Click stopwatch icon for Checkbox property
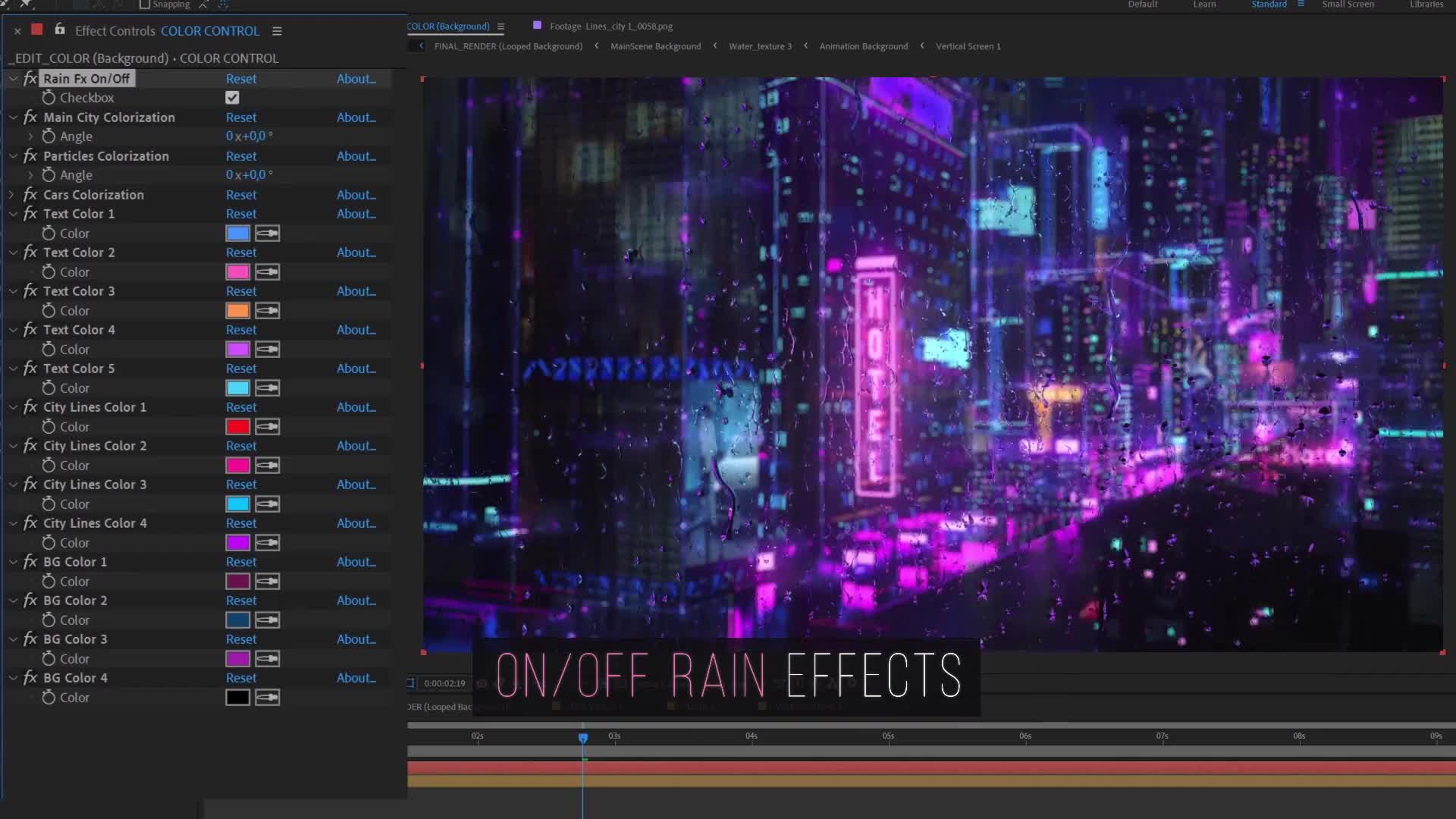Screen dimensions: 1456x819 pos(49,98)
